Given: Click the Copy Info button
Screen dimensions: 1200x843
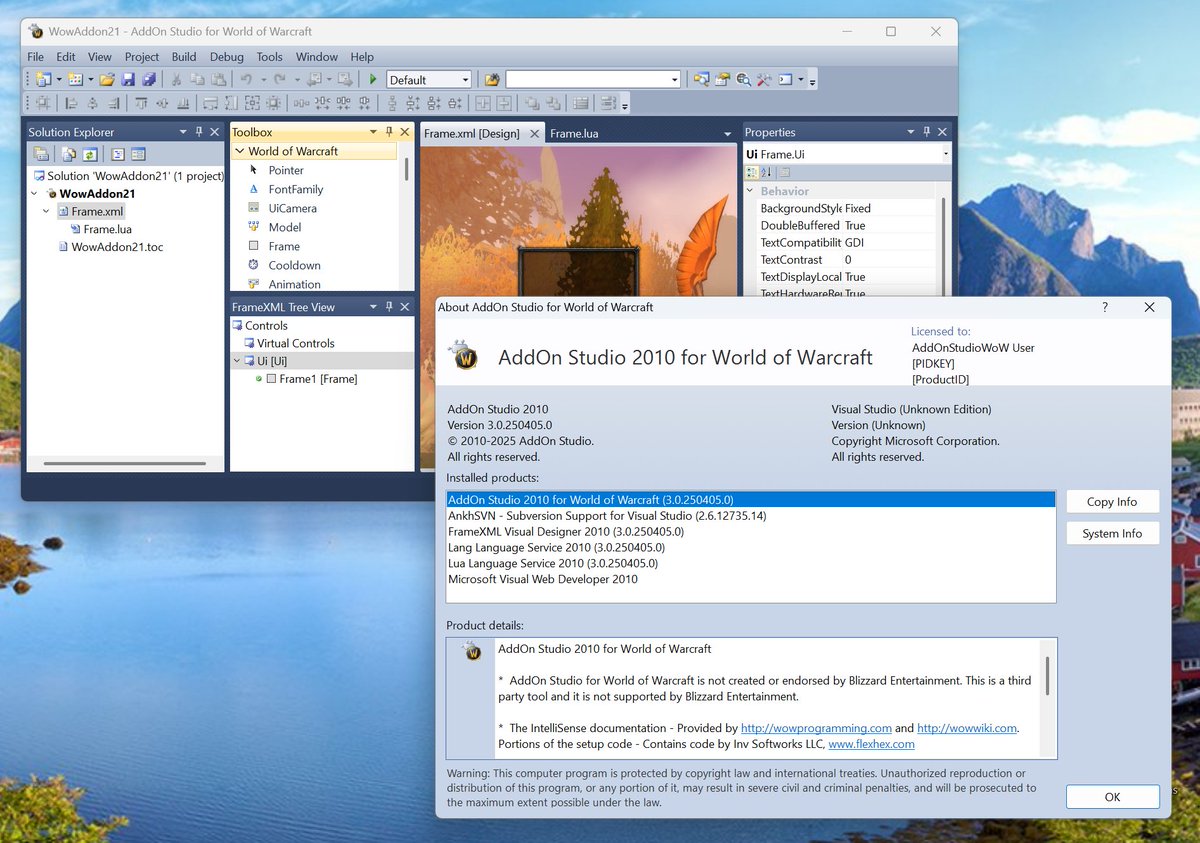Looking at the screenshot, I should click(1112, 502).
